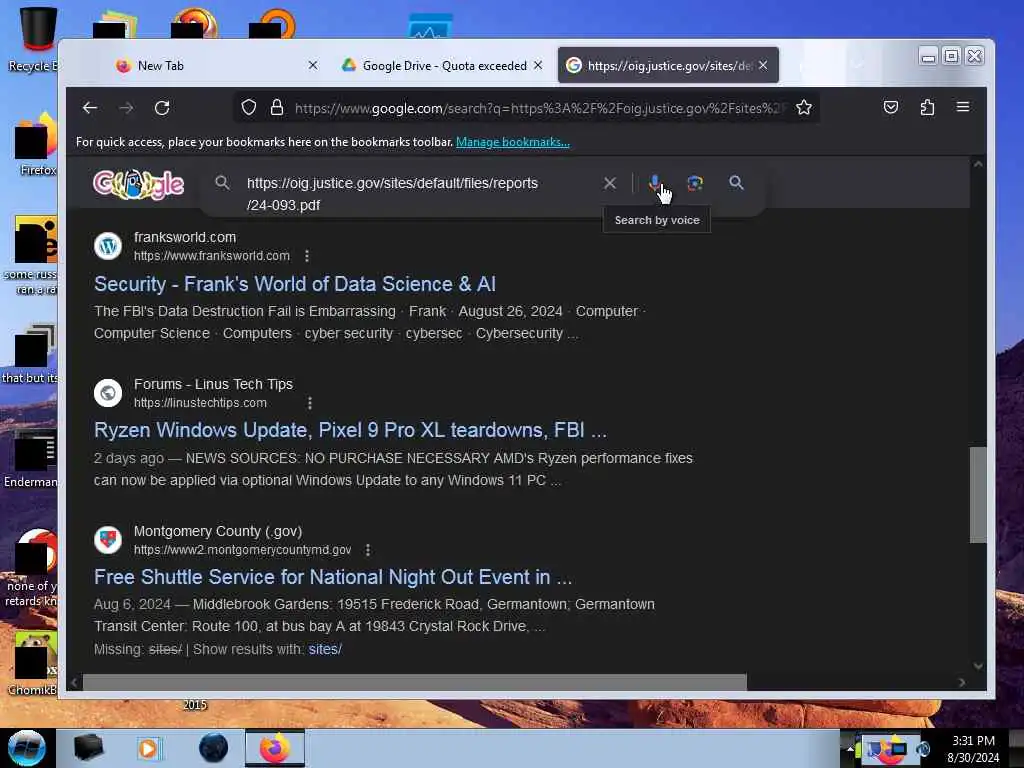
Task: Open Free Shuttle Service for National Night Out result
Action: [333, 577]
